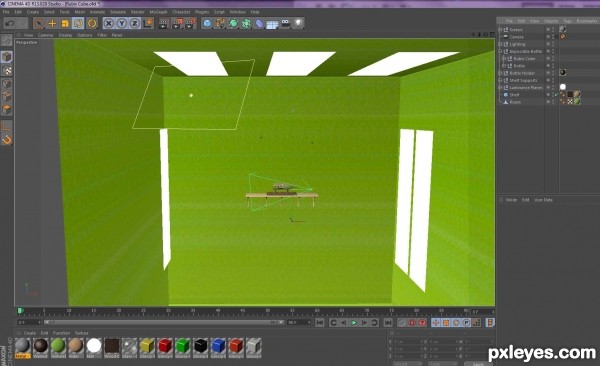Jump to the end of timeline

click(388, 323)
